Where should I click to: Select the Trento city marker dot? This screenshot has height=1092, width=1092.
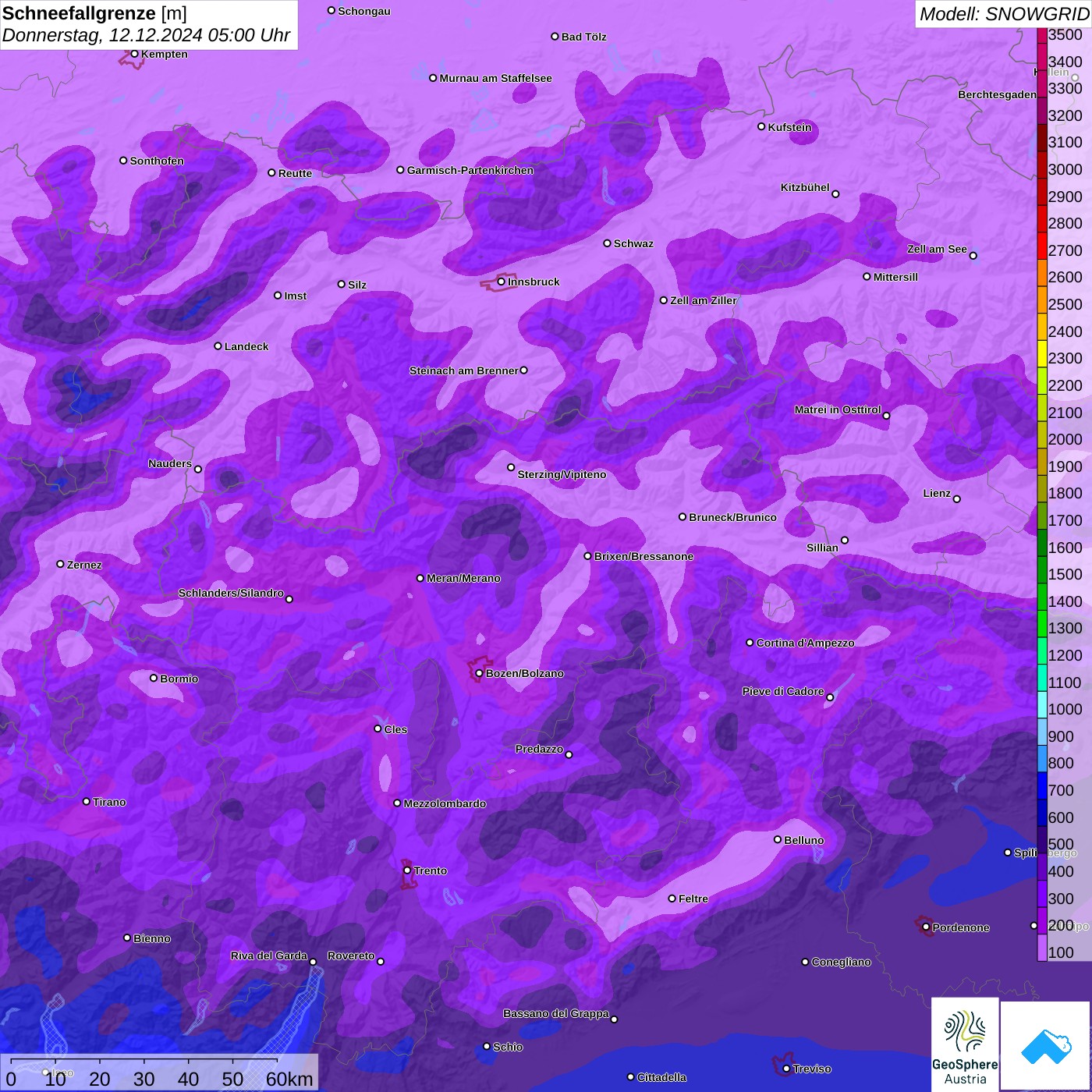click(x=407, y=870)
